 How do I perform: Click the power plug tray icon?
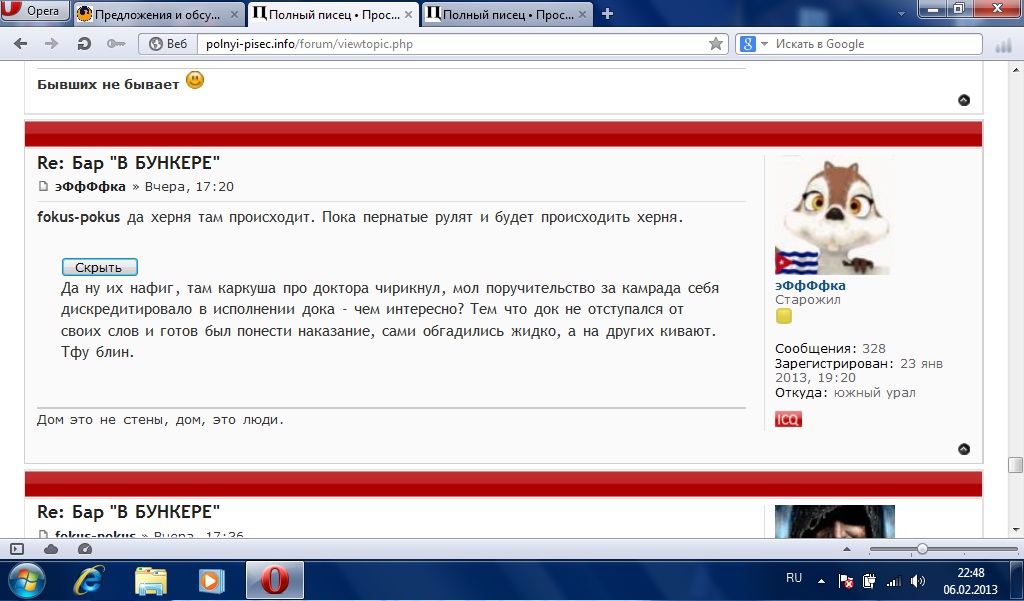(x=869, y=581)
